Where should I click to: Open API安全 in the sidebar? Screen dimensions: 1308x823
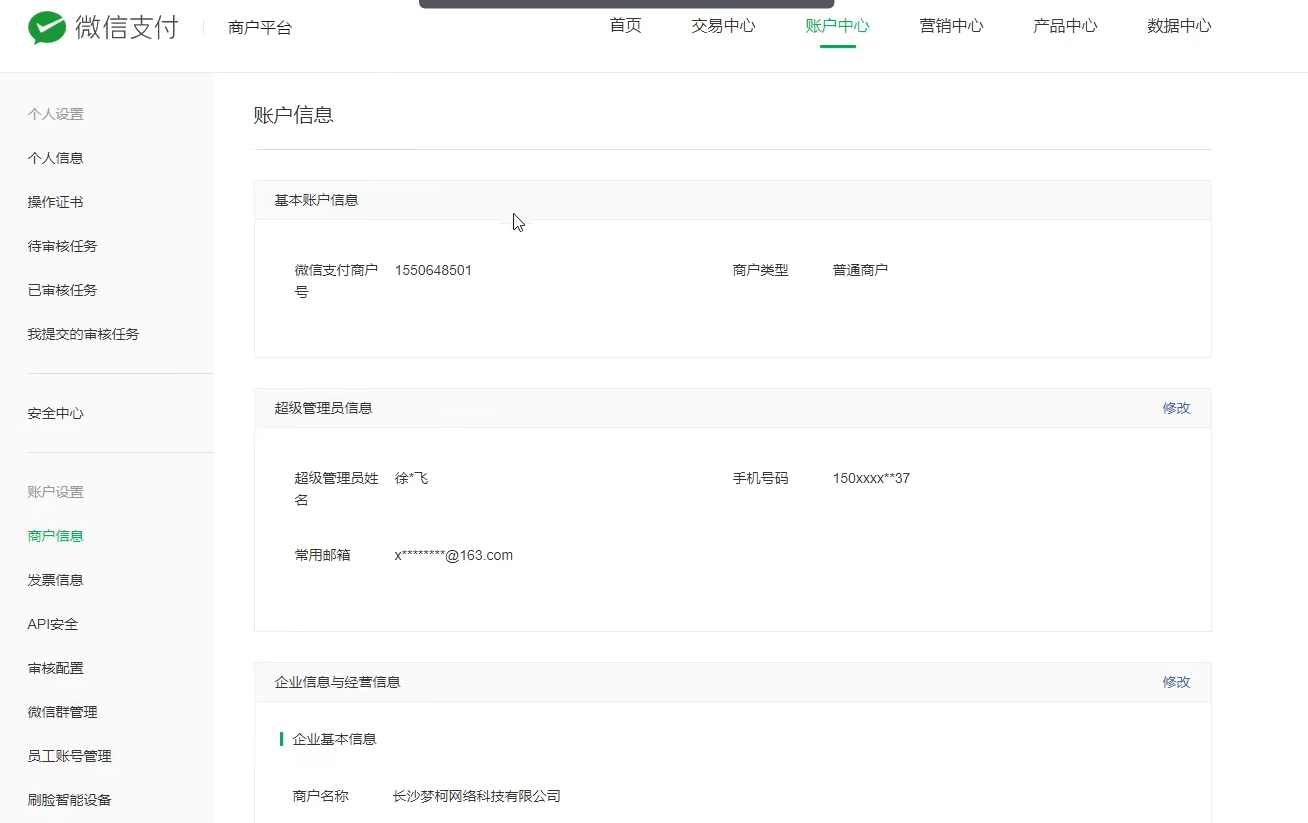53,624
